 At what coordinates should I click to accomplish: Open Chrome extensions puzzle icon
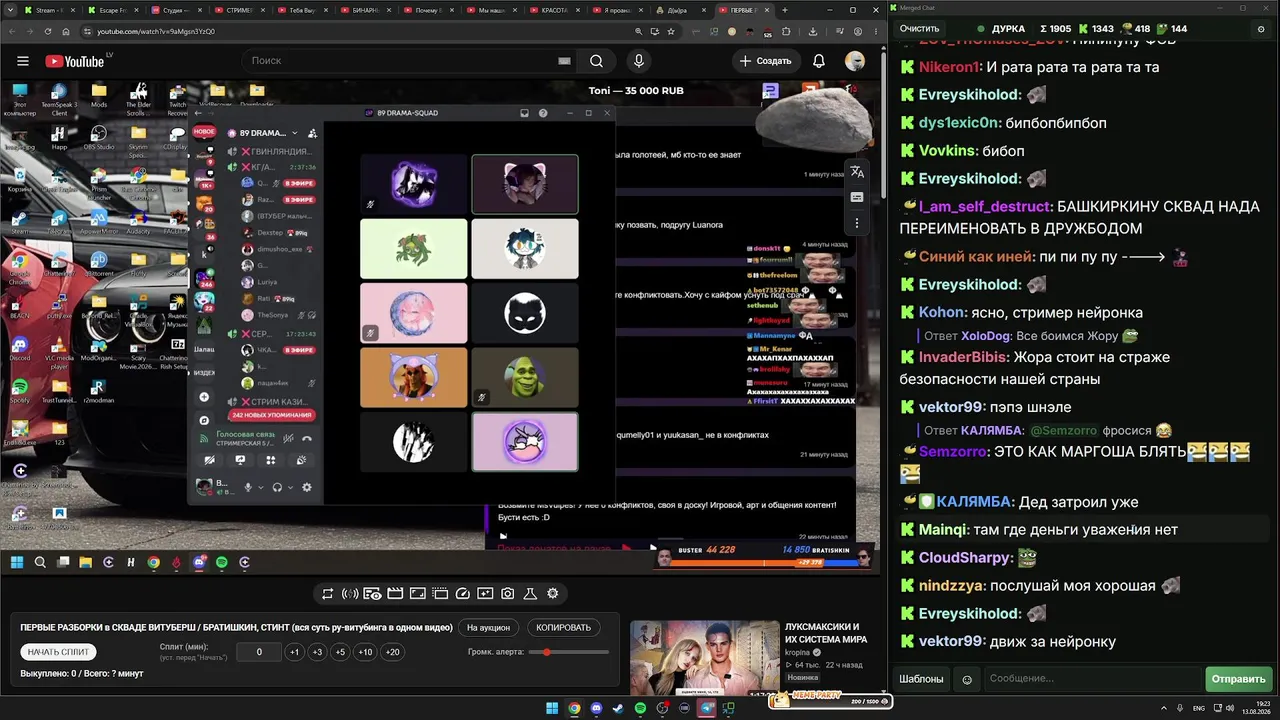(x=787, y=31)
